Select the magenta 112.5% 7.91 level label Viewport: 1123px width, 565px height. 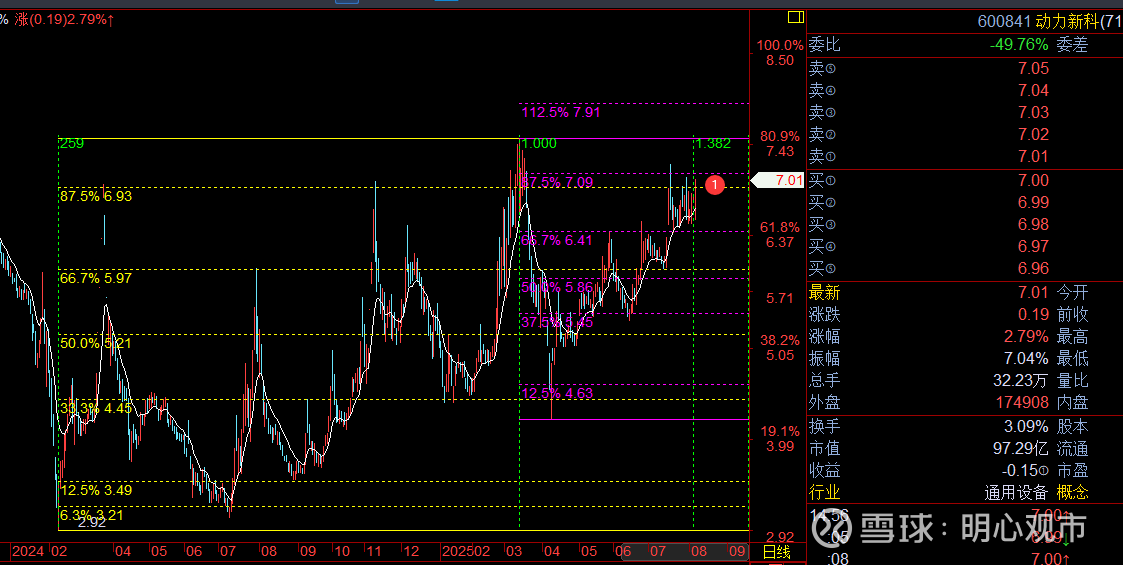point(561,112)
